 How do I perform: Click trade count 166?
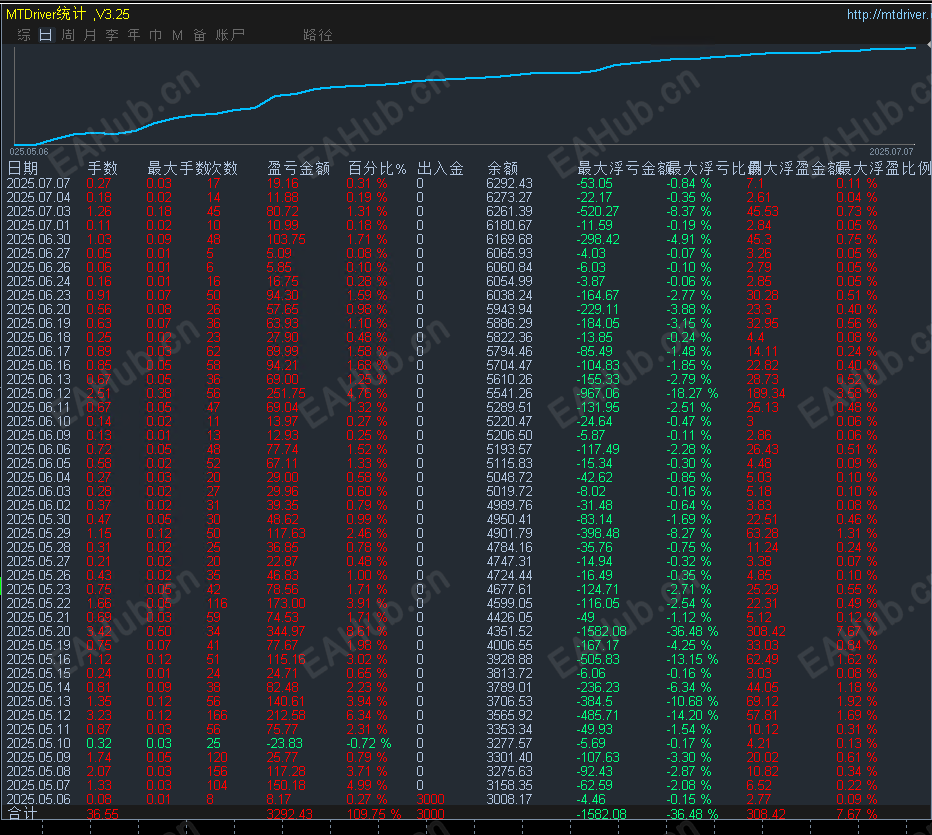tap(217, 715)
